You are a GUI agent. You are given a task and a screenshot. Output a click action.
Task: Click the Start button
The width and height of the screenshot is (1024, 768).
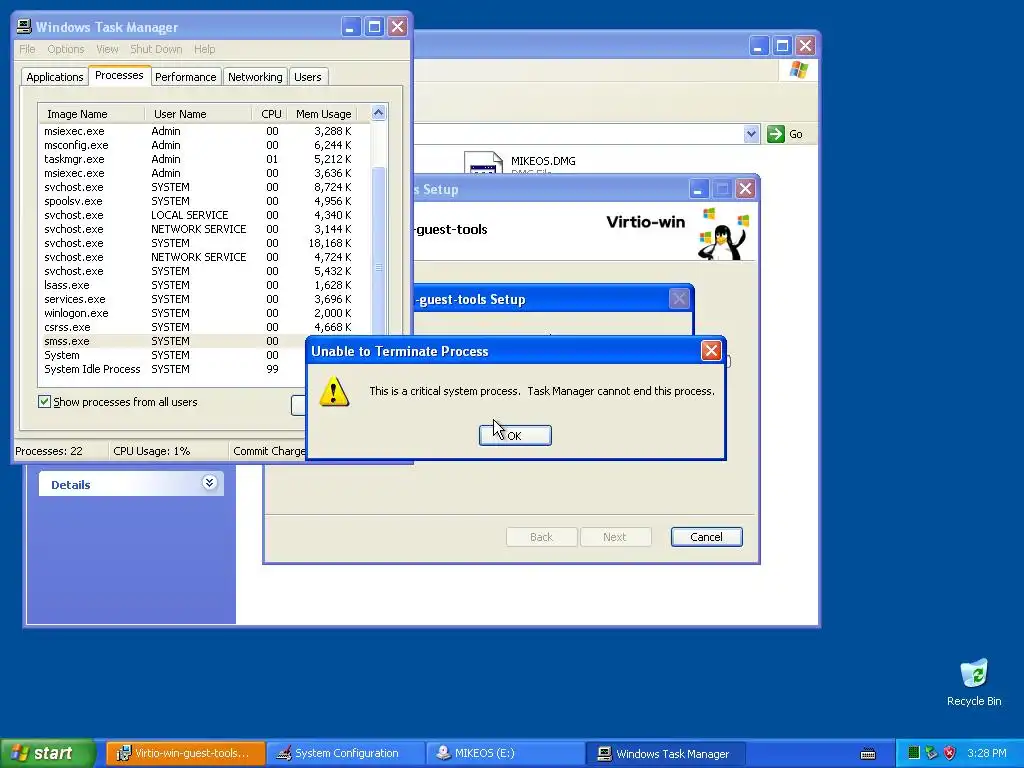pyautogui.click(x=47, y=753)
